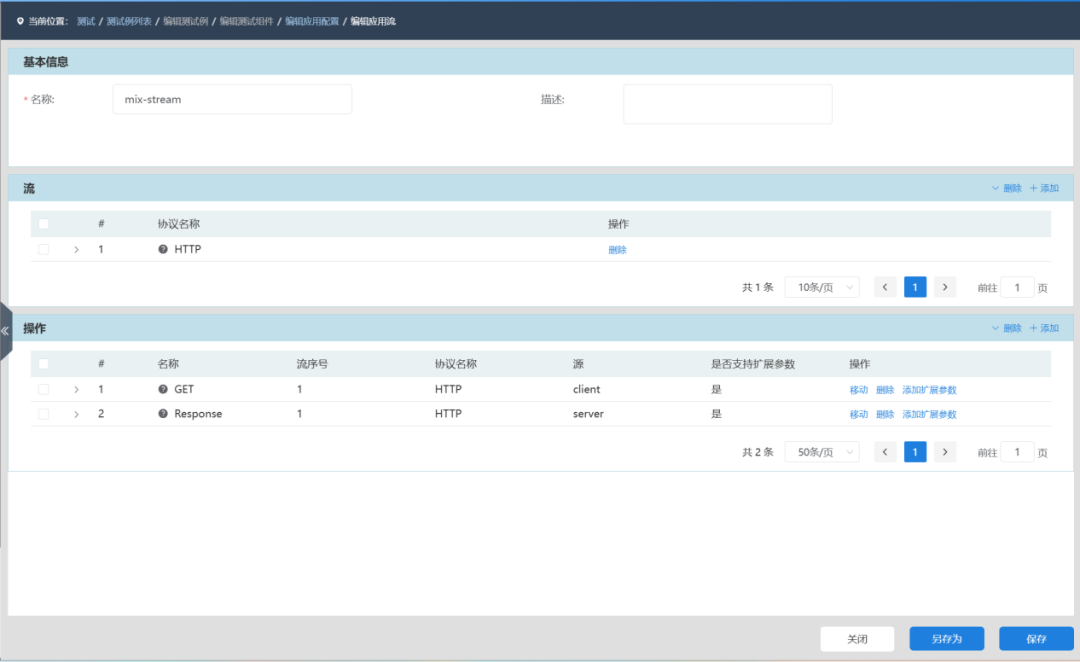Navigate to 测试例列表 breadcrumb link
Image resolution: width=1080 pixels, height=662 pixels.
(129, 21)
